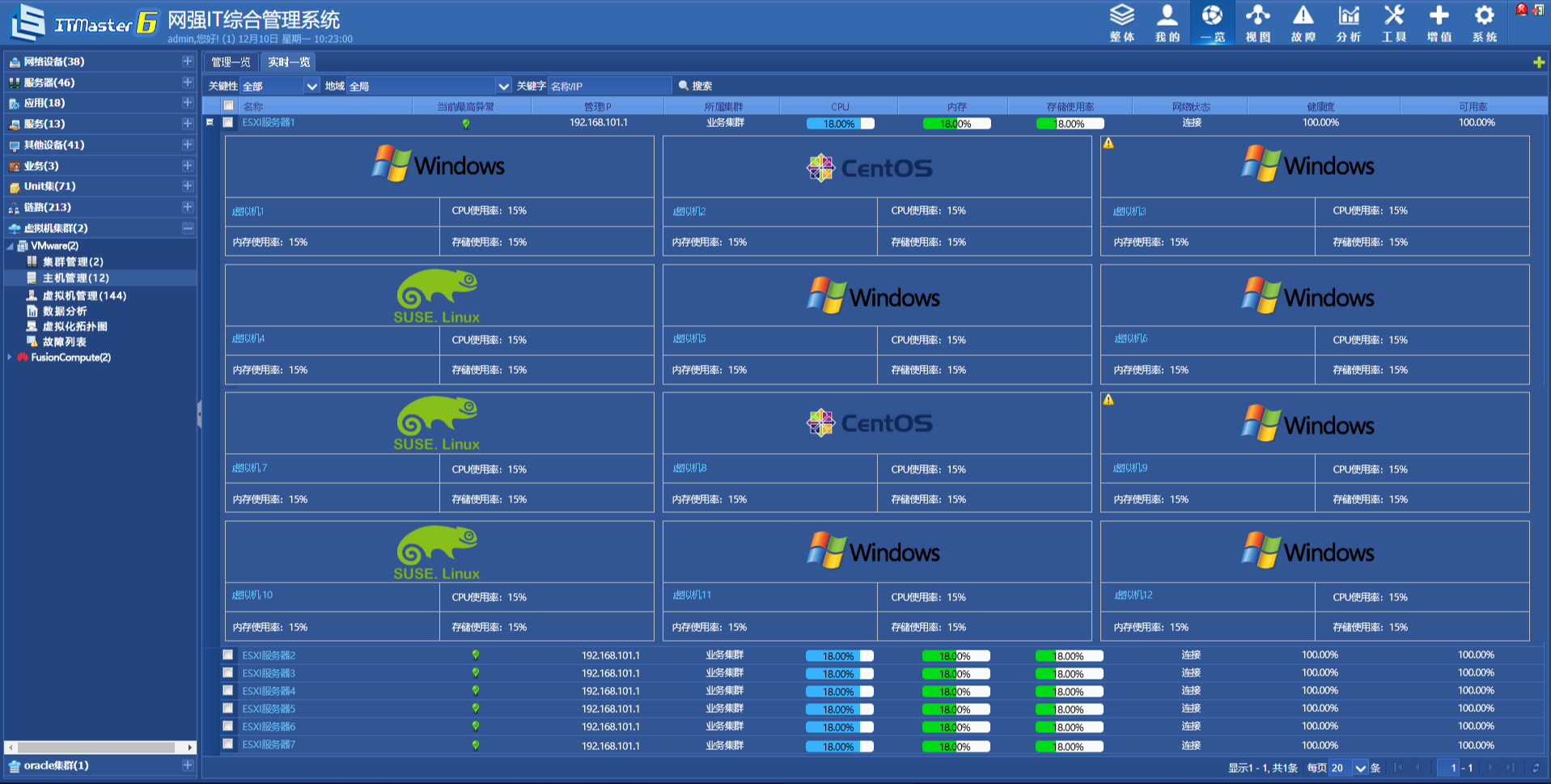Click the 搜索 search button

point(695,86)
